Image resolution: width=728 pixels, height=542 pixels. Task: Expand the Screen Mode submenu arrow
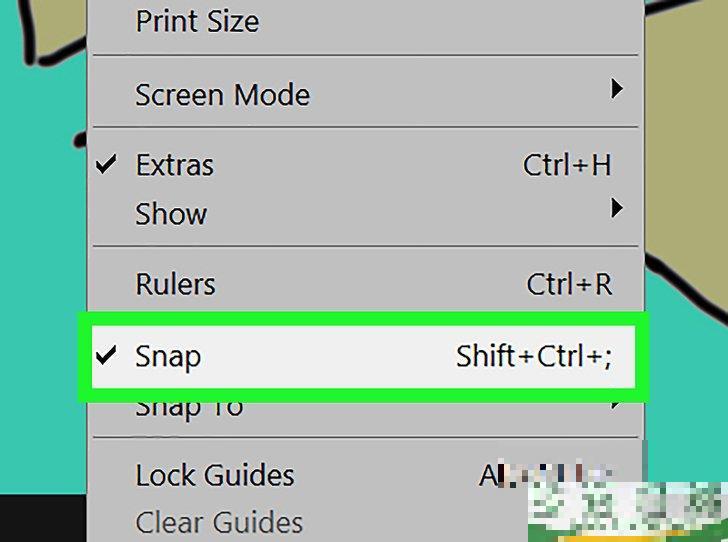click(x=617, y=90)
